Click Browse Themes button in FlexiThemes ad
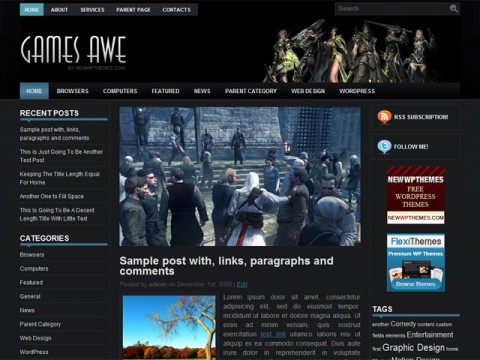 coord(416,284)
